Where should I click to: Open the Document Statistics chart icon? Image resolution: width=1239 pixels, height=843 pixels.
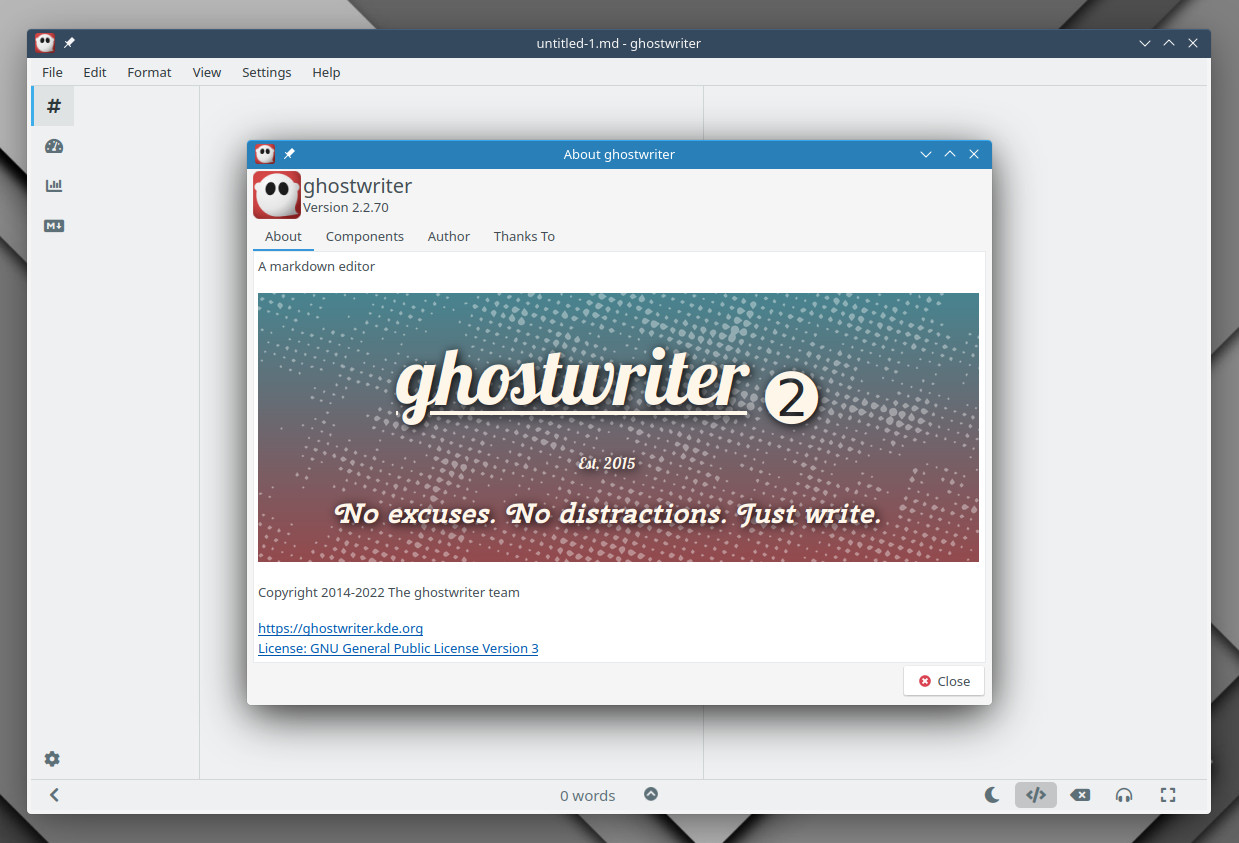coord(54,186)
